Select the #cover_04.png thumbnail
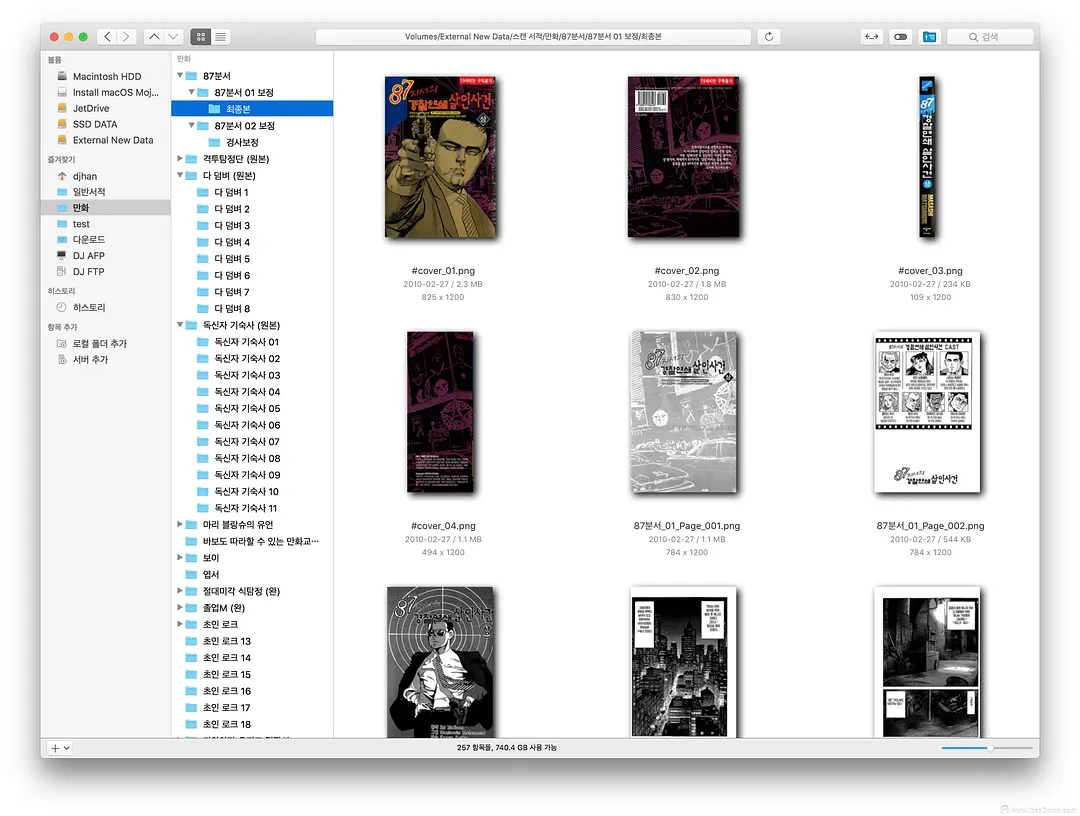Viewport: 1080px width, 816px height. [x=440, y=412]
